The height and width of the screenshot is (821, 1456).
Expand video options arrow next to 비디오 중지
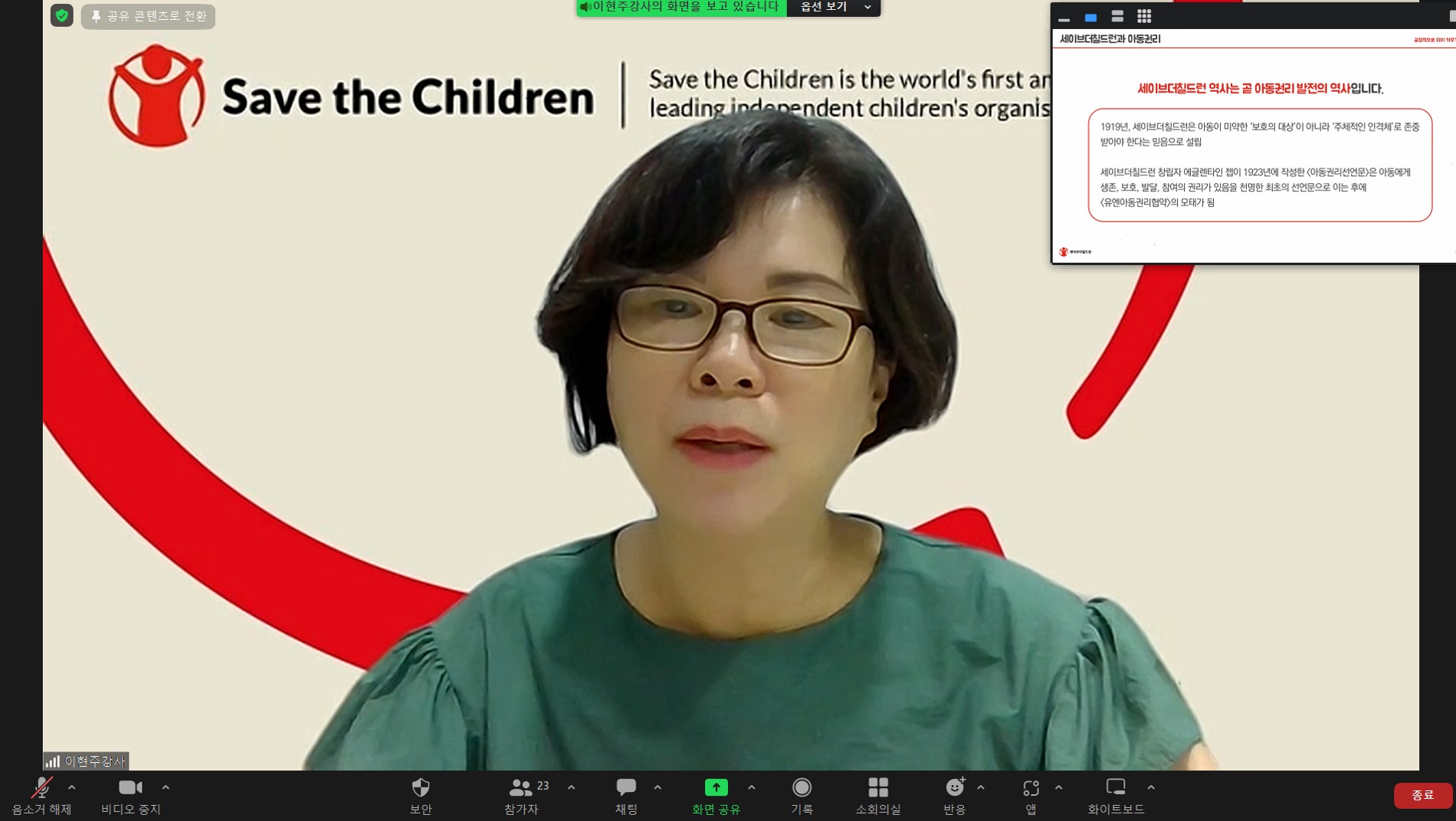pyautogui.click(x=166, y=787)
